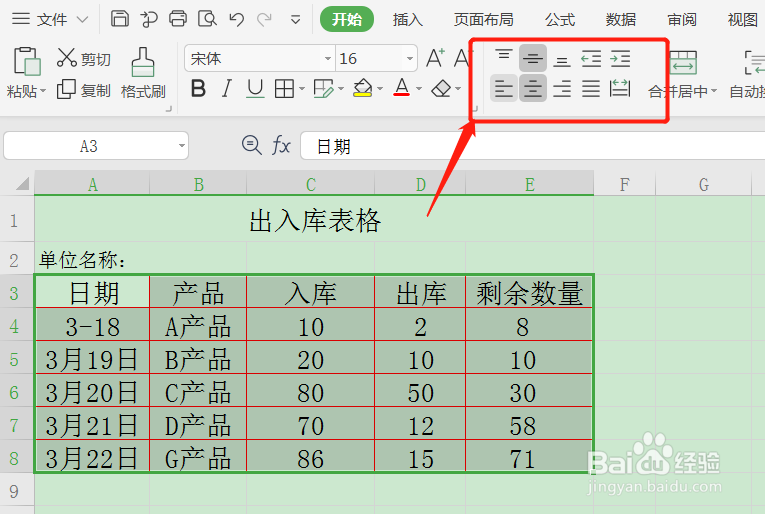Screen dimensions: 765x514
Task: Click the Print icon
Action: (x=178, y=19)
